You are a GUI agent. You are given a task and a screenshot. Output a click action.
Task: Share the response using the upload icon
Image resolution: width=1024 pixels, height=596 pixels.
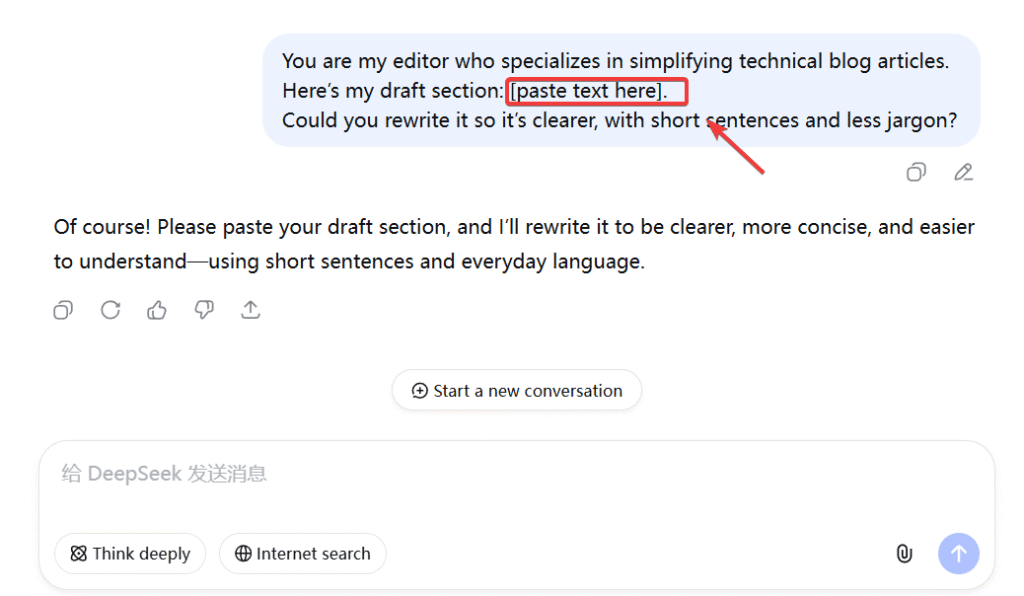[x=251, y=310]
